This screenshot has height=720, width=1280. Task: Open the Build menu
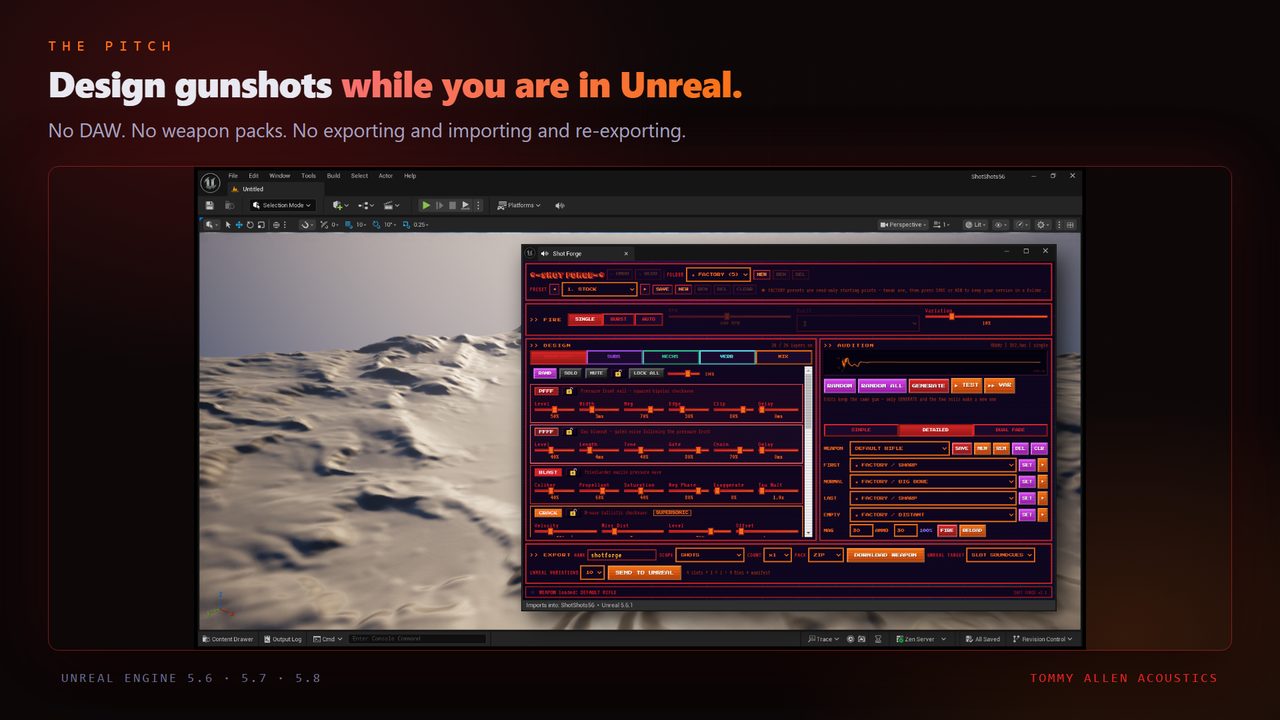[x=334, y=176]
